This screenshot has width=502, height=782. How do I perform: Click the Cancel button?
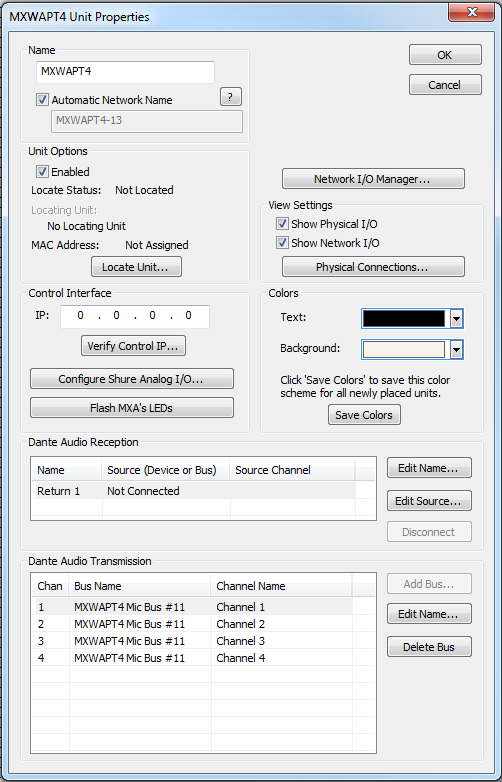coord(445,85)
